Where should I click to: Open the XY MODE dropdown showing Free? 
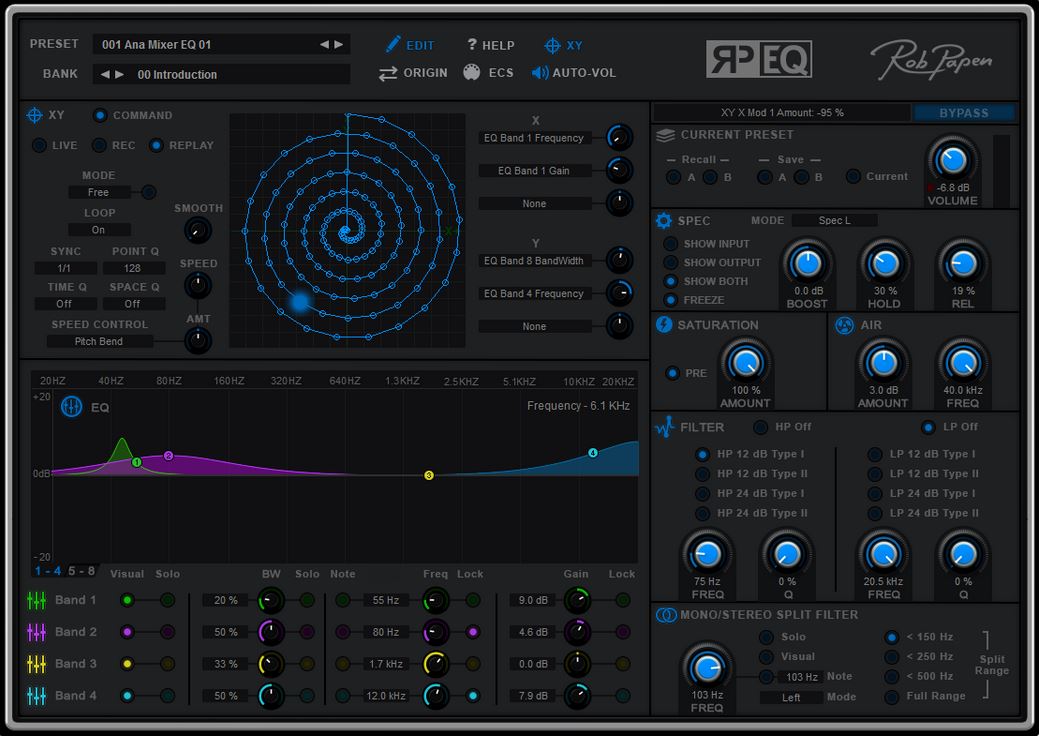pyautogui.click(x=98, y=191)
